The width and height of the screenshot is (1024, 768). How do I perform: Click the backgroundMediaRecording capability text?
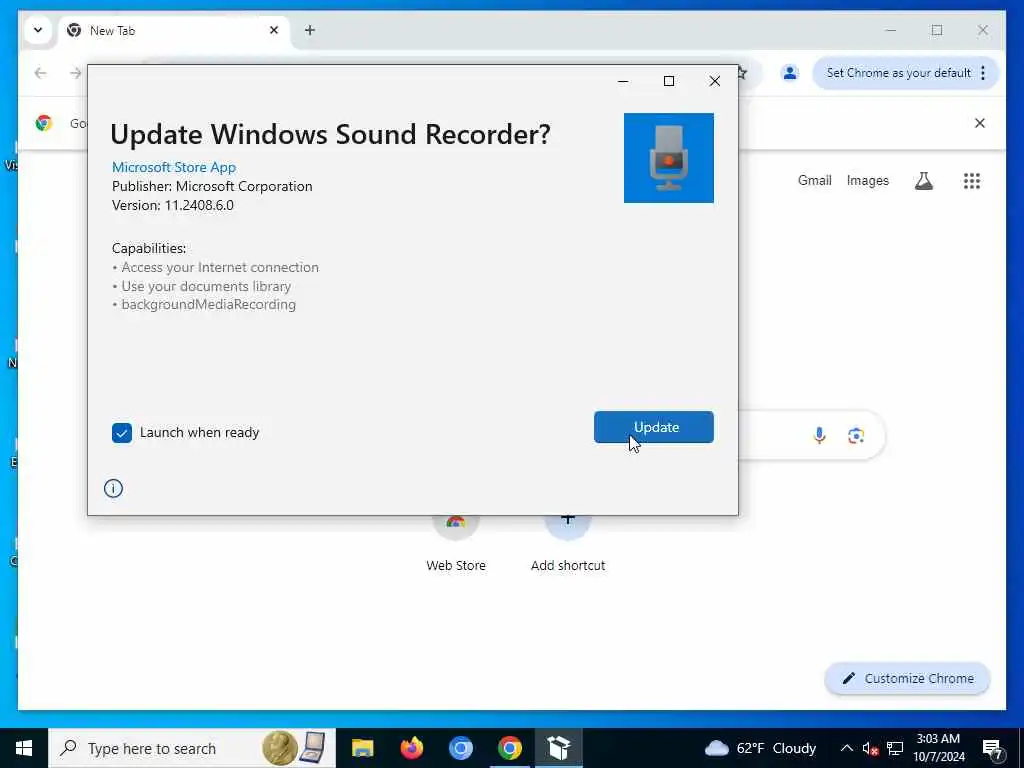[208, 304]
